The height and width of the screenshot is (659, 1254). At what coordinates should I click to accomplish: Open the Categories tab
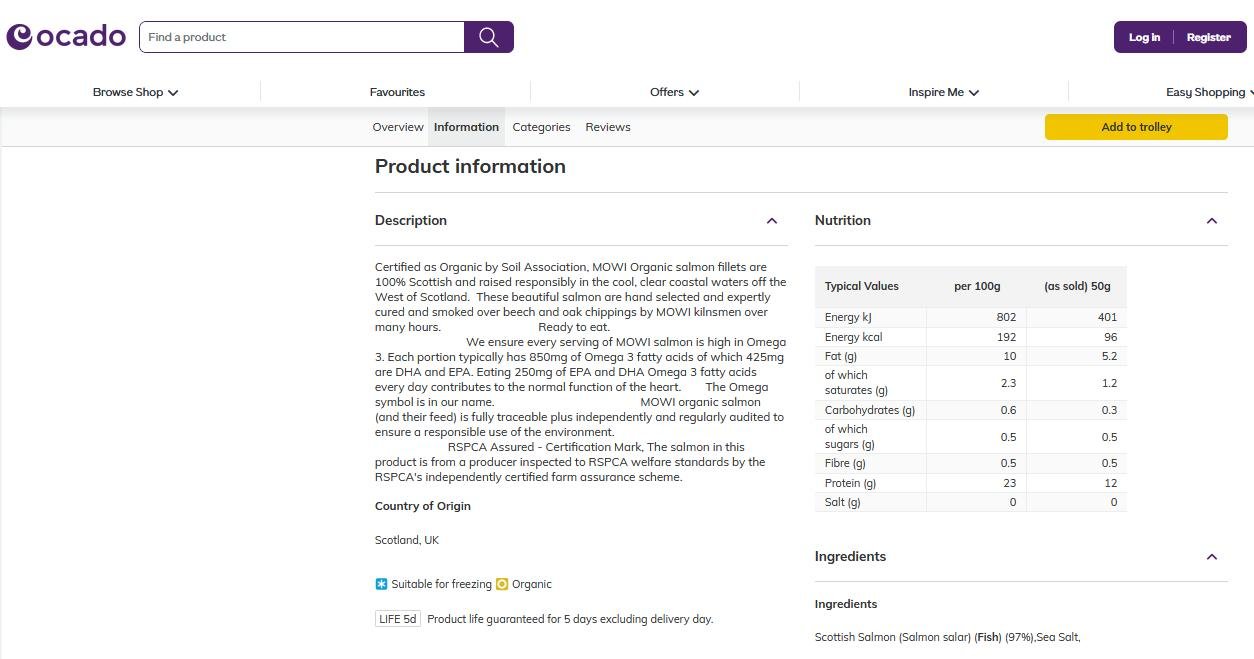click(x=541, y=127)
